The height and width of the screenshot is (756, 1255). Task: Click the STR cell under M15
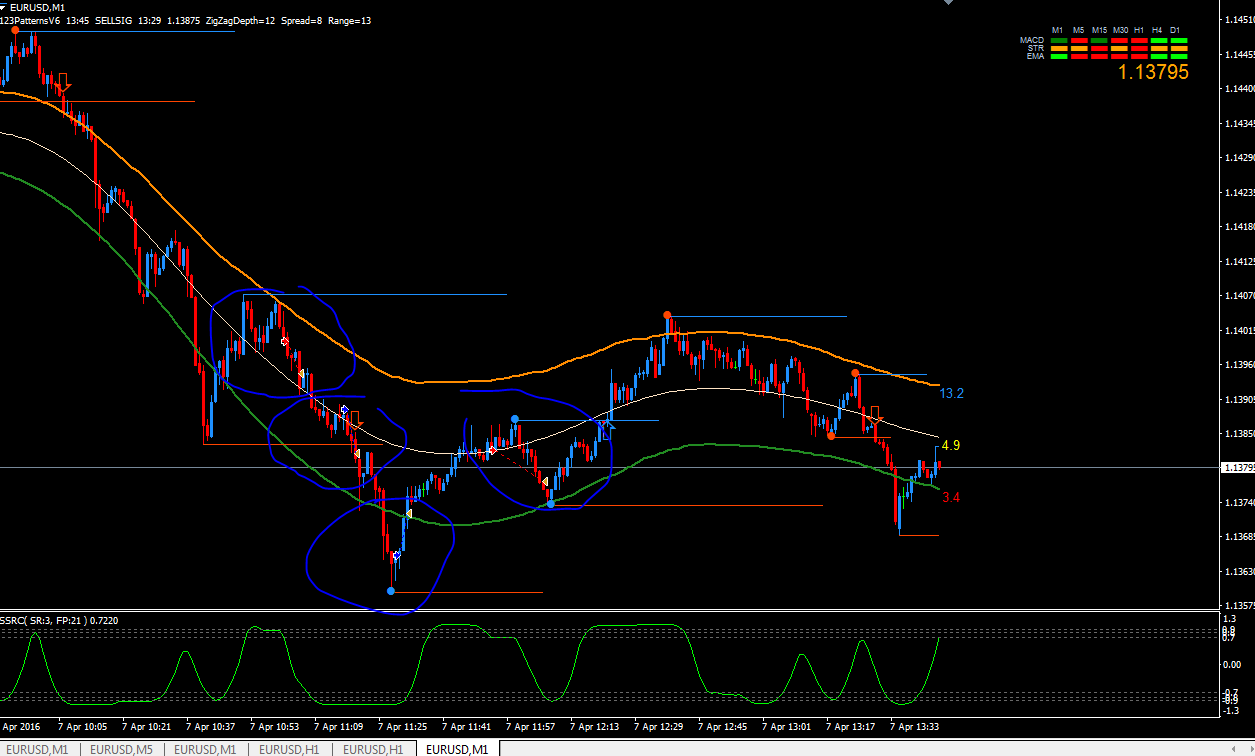pos(1098,48)
